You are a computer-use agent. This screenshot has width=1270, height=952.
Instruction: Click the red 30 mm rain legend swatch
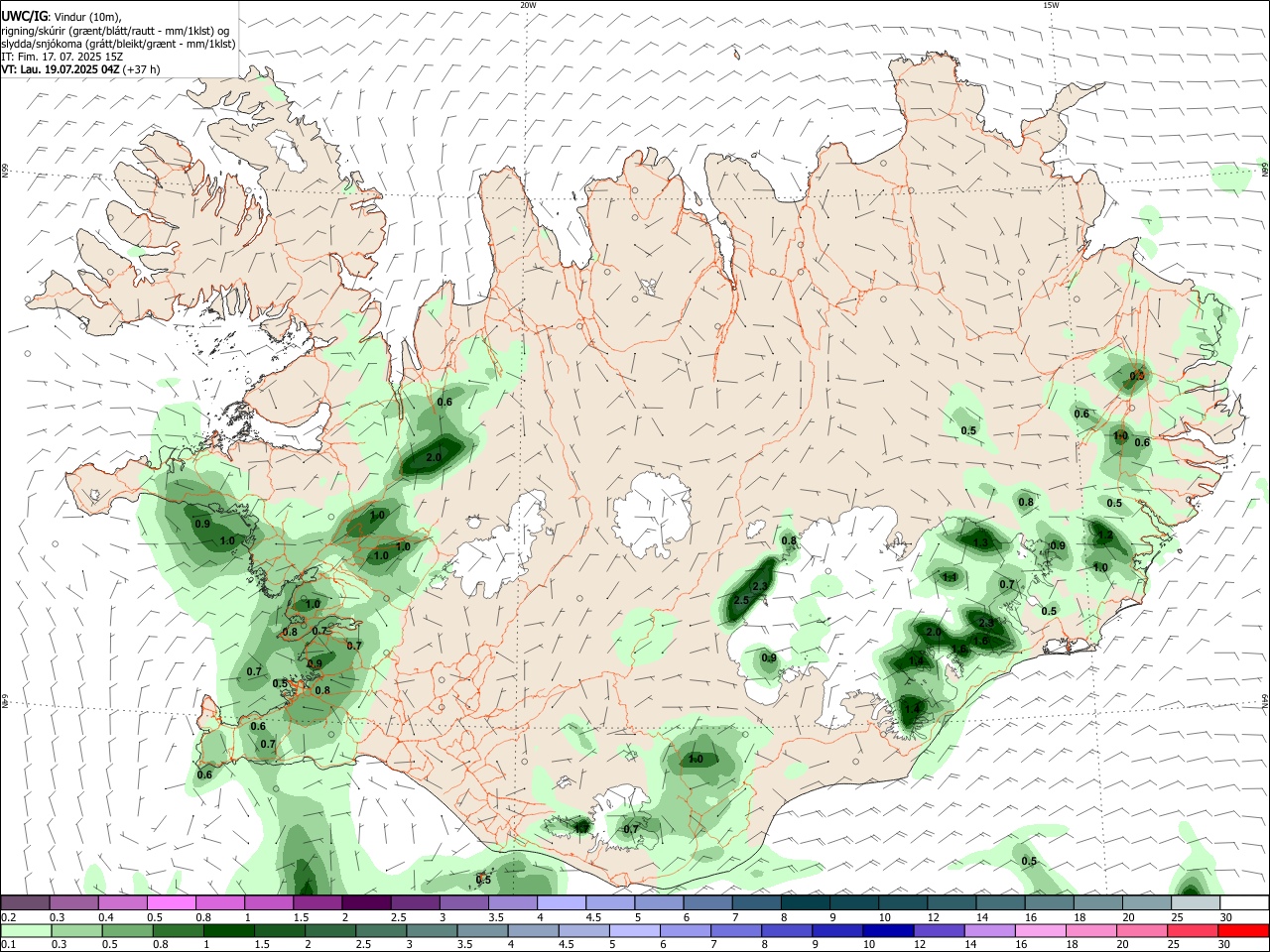[1242, 931]
